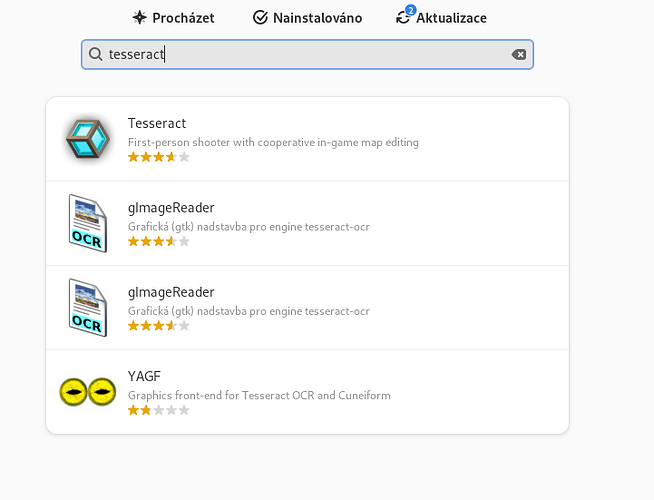Click the Aktualizace refresh icon with badge

[x=405, y=16]
